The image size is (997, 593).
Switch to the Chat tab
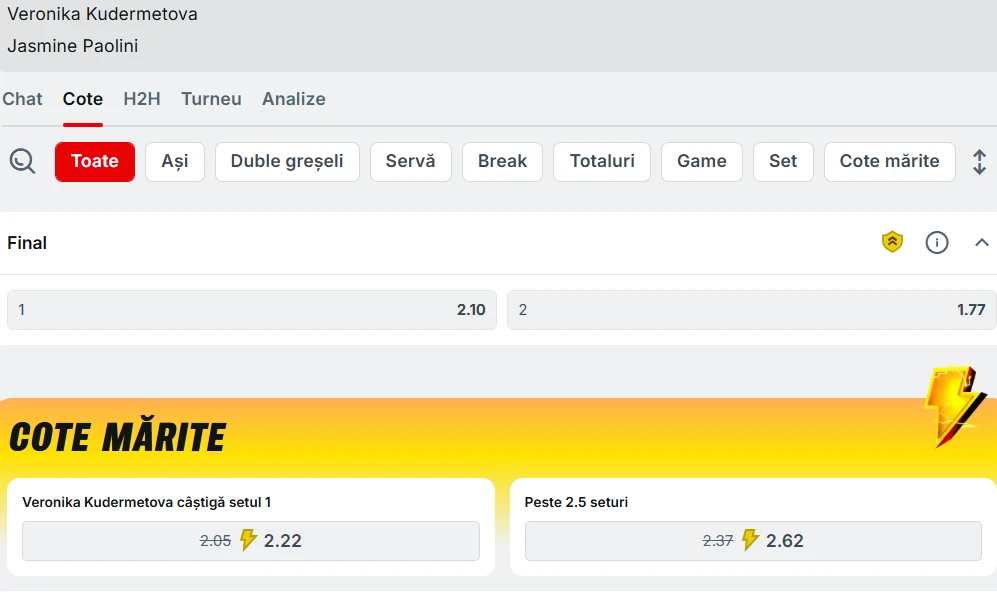22,99
